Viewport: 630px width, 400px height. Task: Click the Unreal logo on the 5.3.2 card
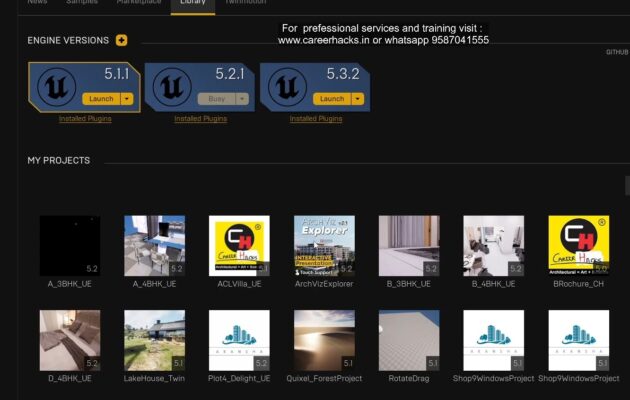(x=286, y=87)
